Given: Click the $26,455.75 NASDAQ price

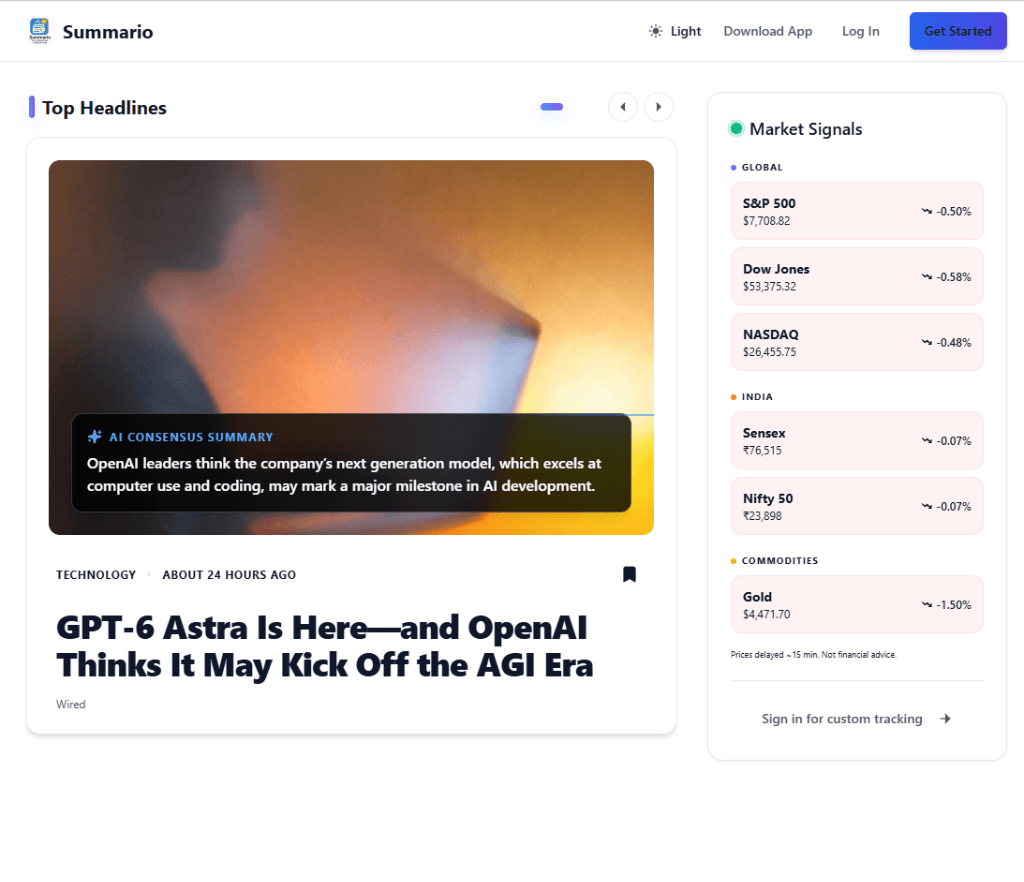Looking at the screenshot, I should [769, 352].
